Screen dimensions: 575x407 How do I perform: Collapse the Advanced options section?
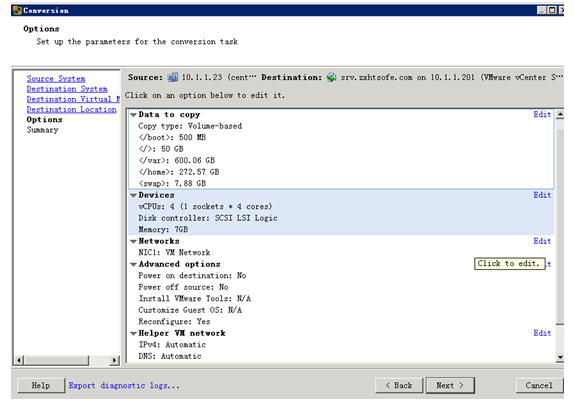(x=133, y=265)
